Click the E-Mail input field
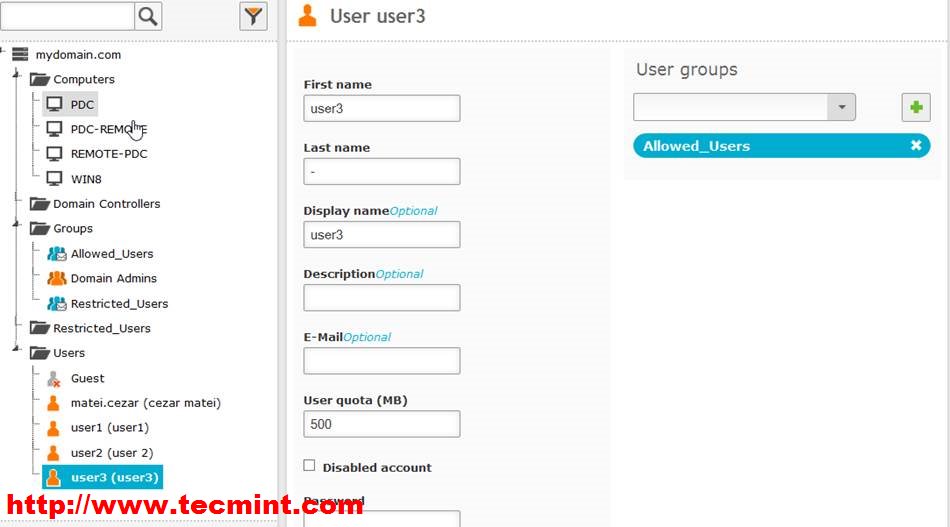 [381, 361]
